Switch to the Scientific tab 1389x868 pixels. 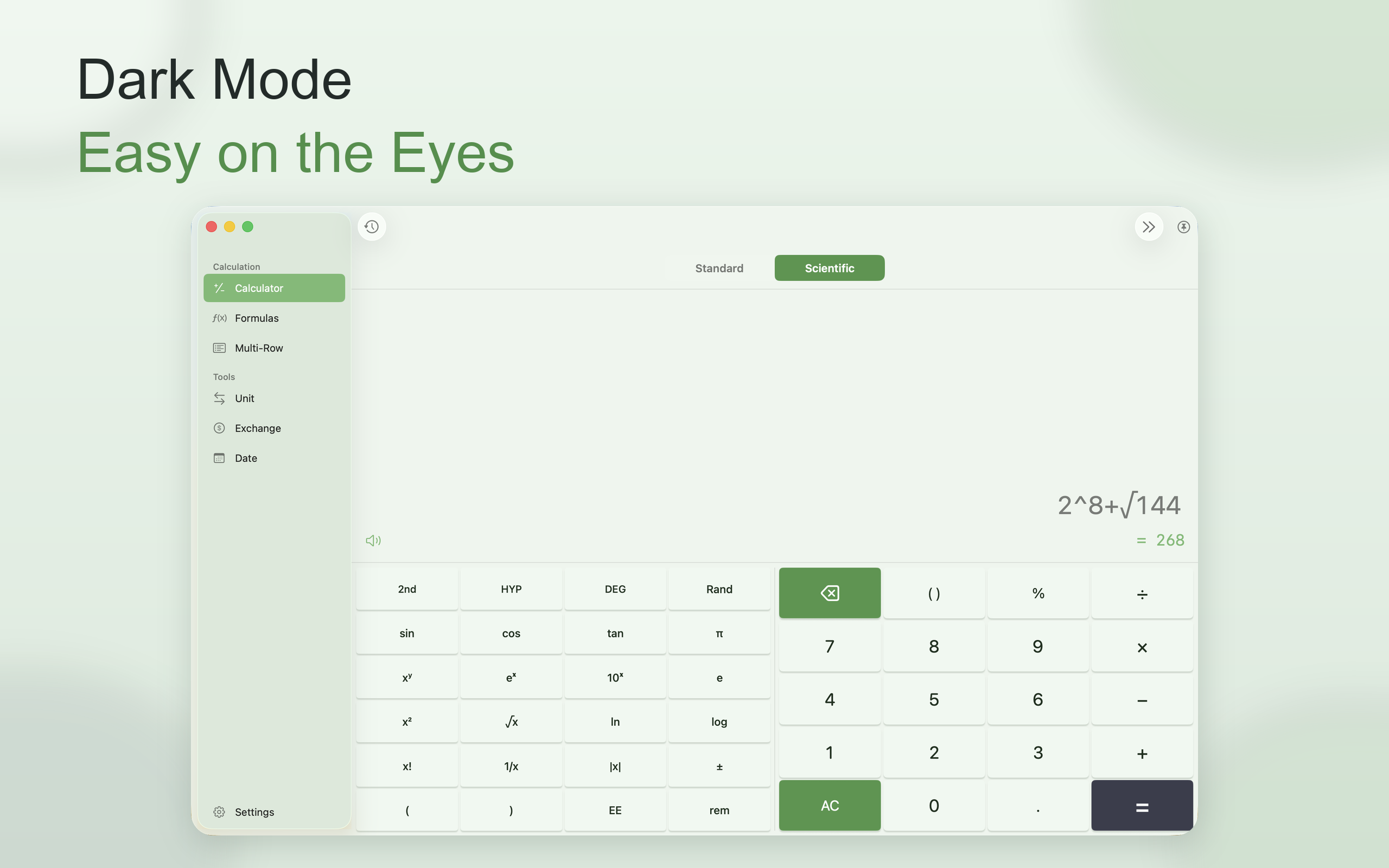(830, 268)
